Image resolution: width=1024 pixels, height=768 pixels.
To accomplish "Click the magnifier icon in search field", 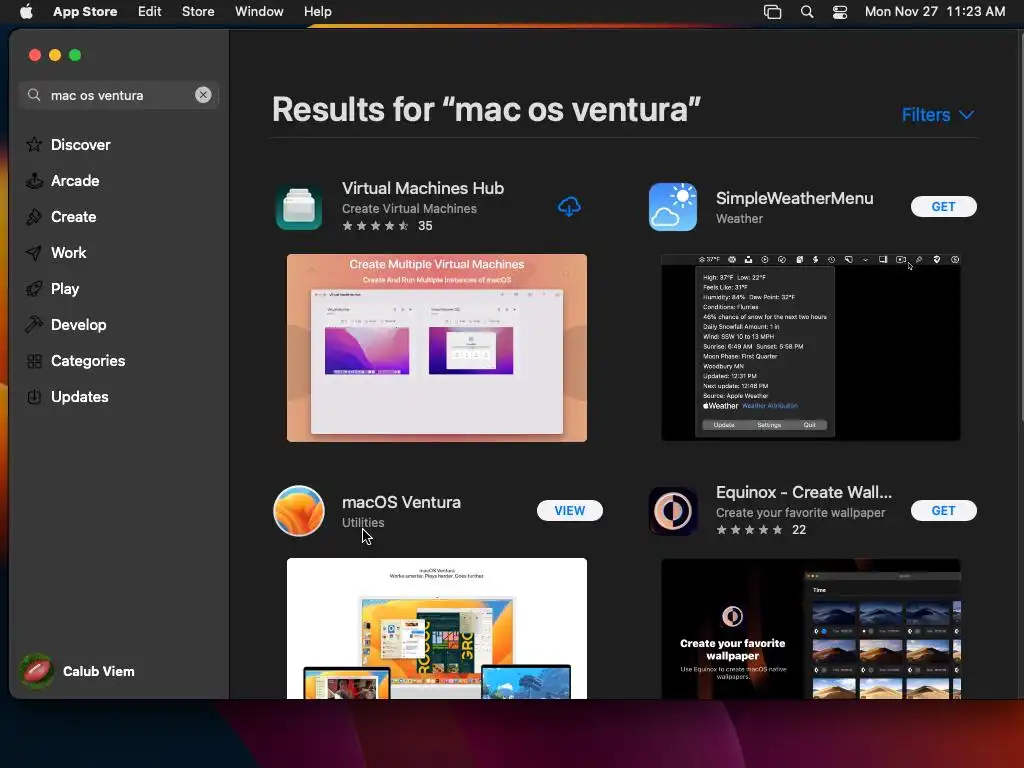I will click(x=34, y=95).
